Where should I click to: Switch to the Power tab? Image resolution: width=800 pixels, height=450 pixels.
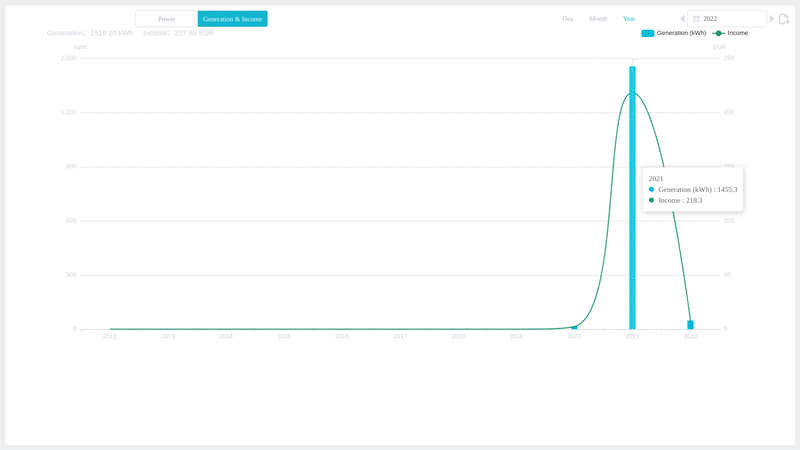tap(166, 19)
